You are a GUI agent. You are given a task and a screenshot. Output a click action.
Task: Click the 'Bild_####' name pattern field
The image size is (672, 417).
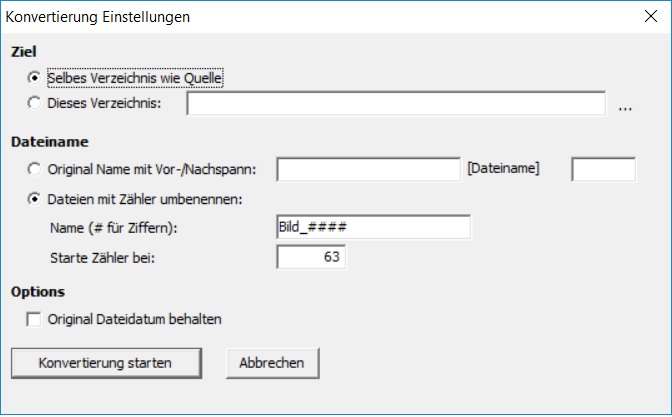pyautogui.click(x=373, y=228)
